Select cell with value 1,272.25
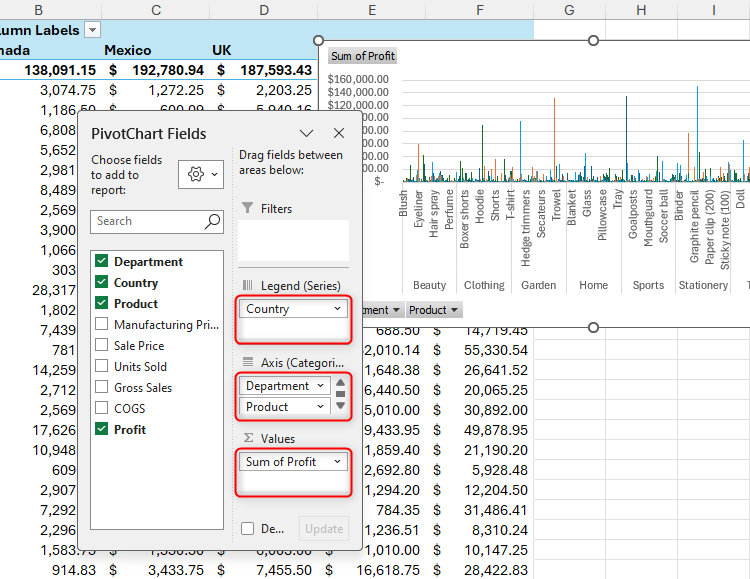The height and width of the screenshot is (579, 750). click(x=156, y=90)
